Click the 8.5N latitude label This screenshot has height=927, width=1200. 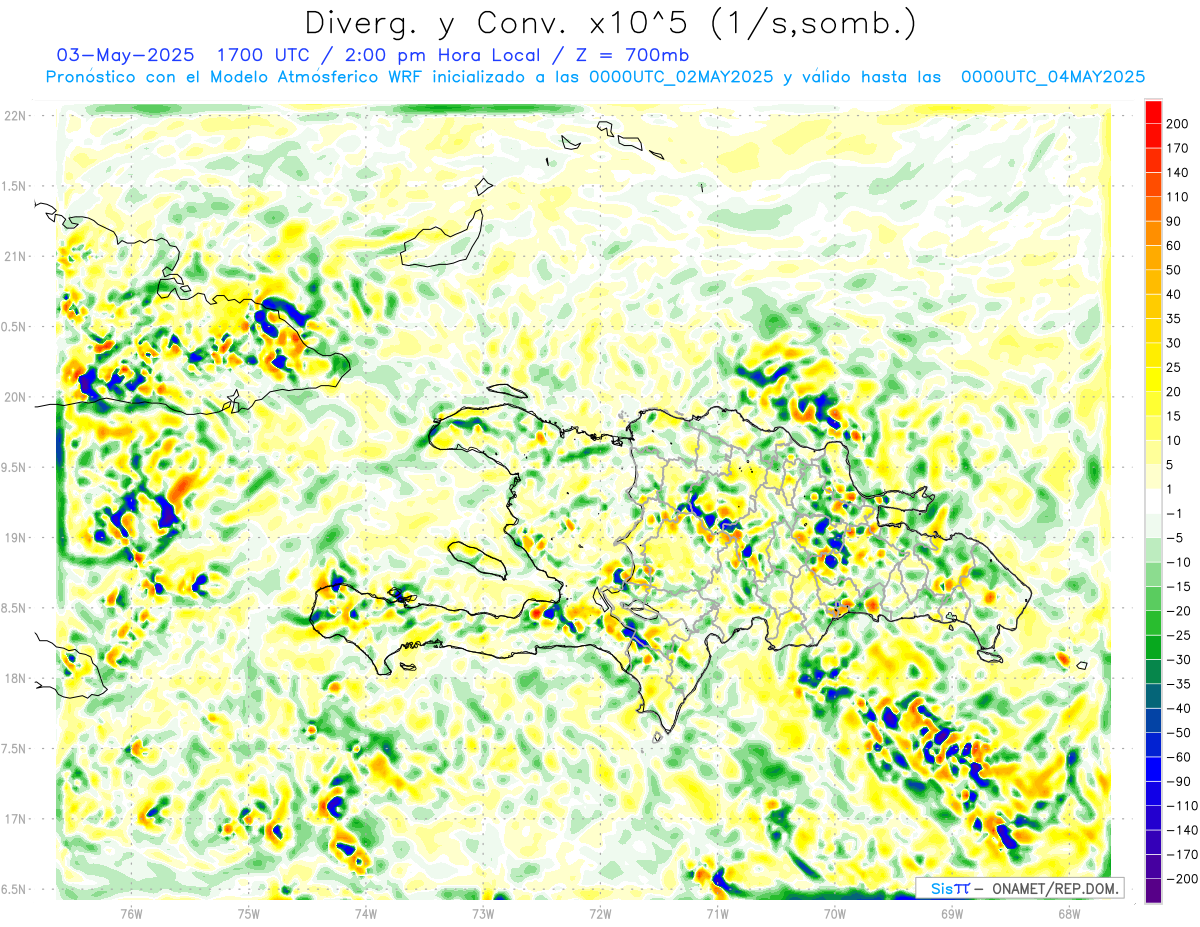[15, 608]
